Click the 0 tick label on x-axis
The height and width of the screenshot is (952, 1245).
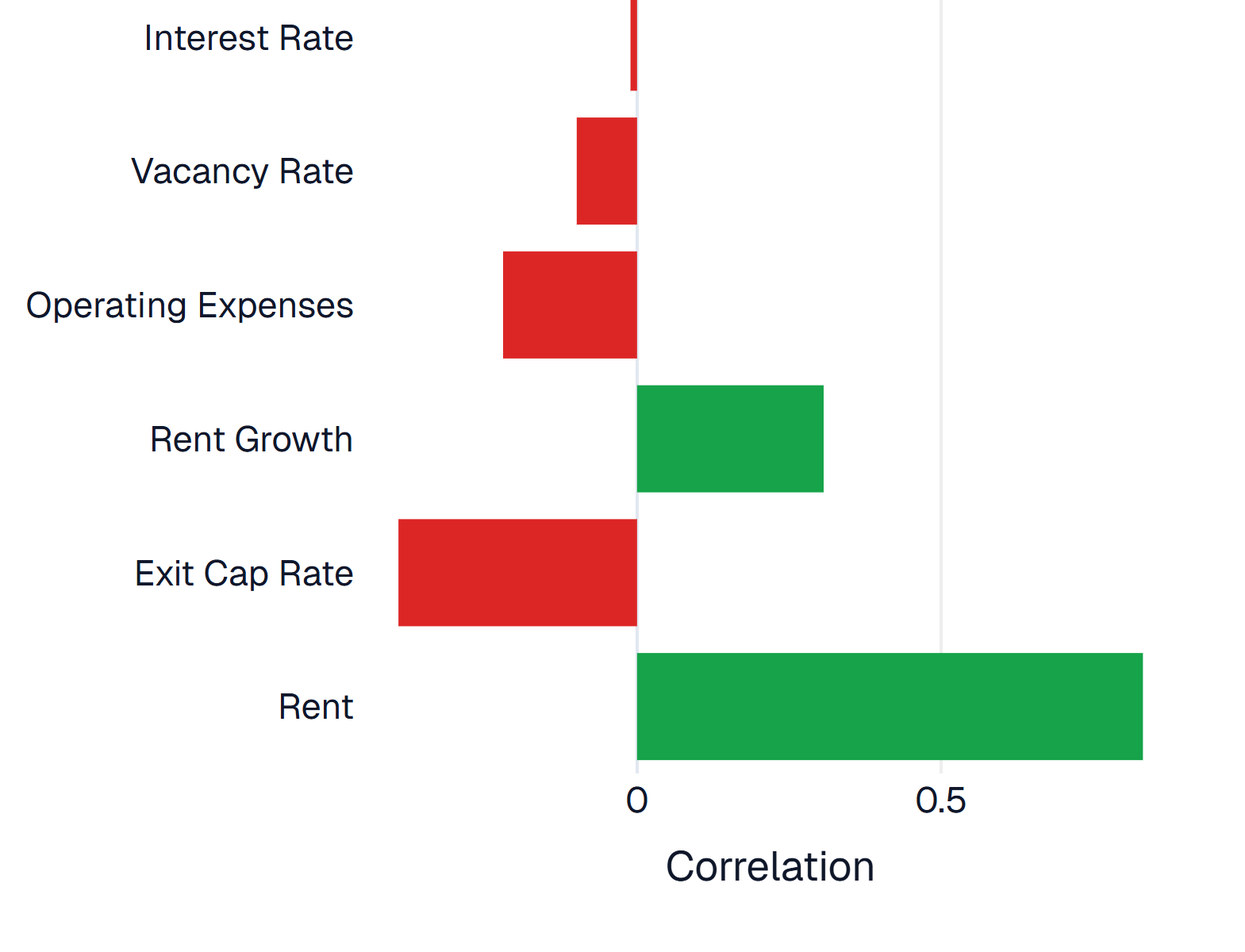click(x=636, y=801)
